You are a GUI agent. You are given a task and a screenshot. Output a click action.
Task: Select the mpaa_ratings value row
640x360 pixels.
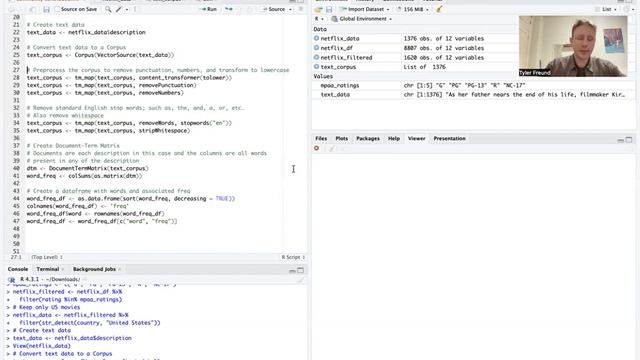coord(473,85)
